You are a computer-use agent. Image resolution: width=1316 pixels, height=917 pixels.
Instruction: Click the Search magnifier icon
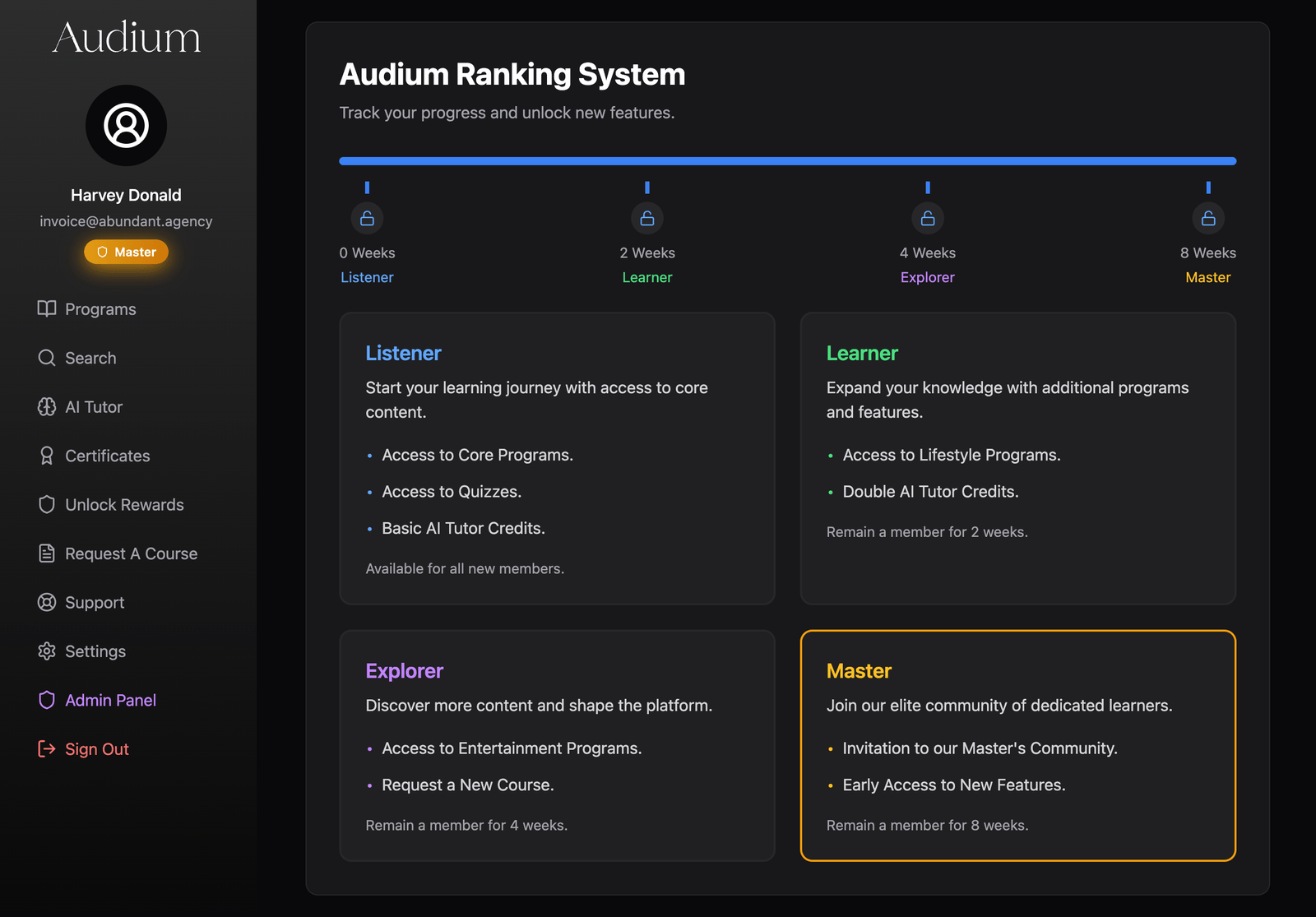(47, 358)
